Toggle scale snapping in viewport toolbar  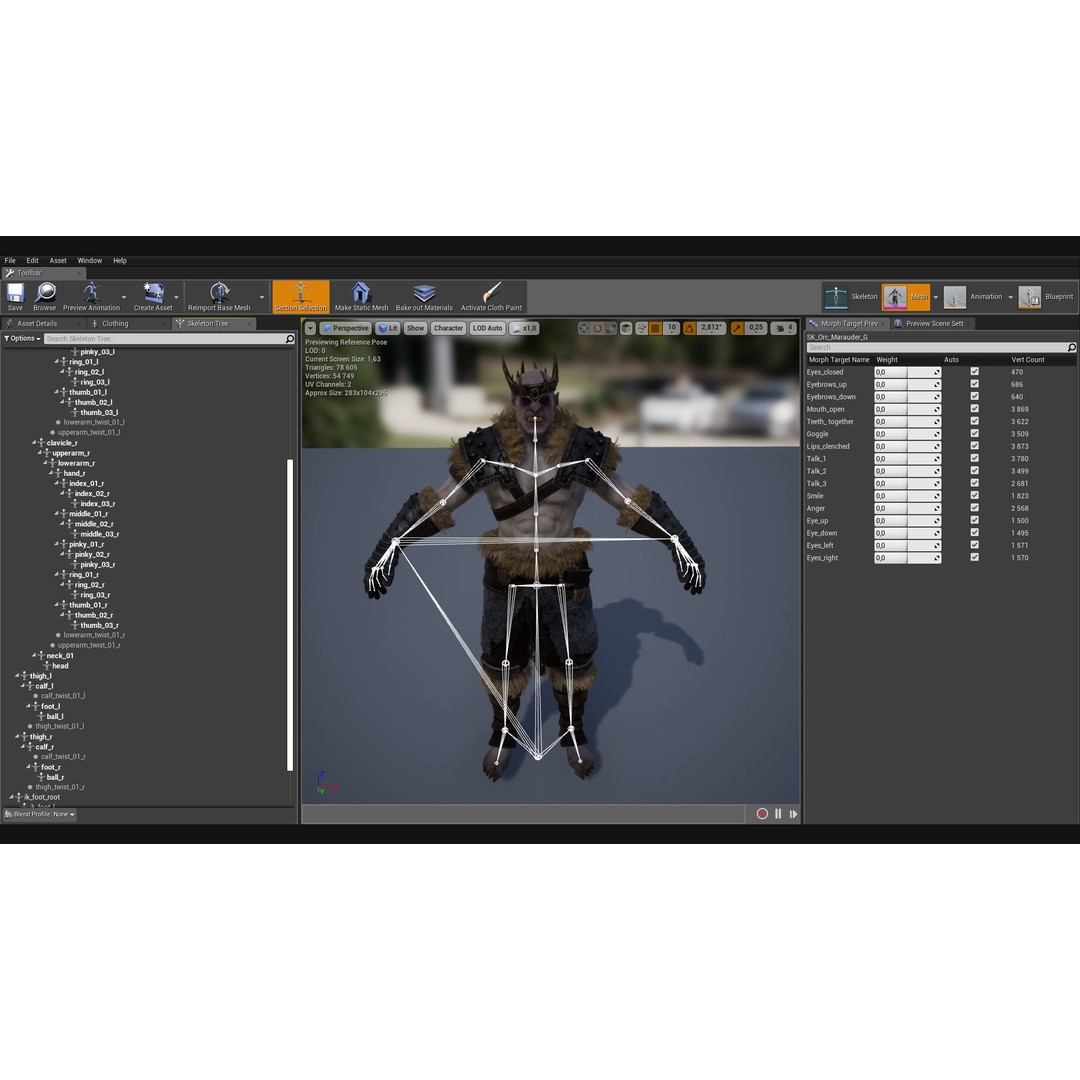click(738, 329)
